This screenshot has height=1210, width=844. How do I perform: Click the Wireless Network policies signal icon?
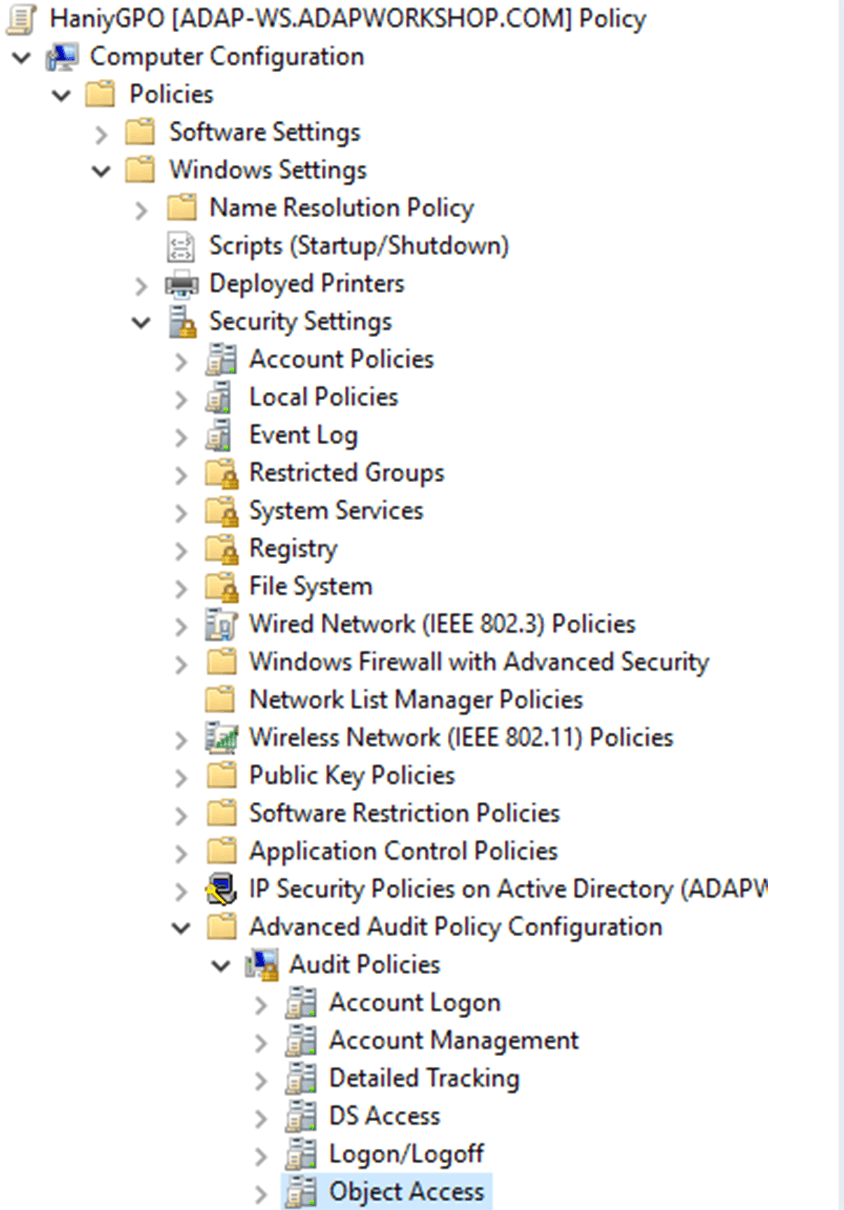pos(221,738)
